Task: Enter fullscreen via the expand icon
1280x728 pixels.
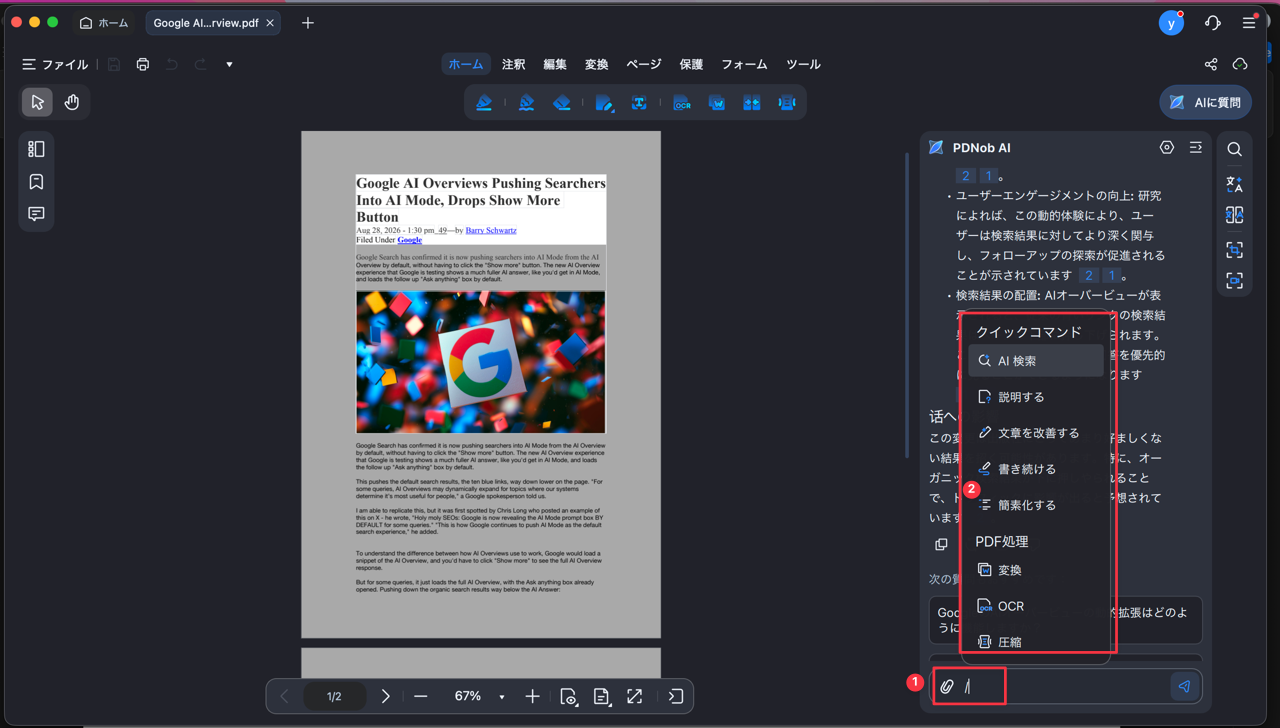Action: (x=635, y=696)
